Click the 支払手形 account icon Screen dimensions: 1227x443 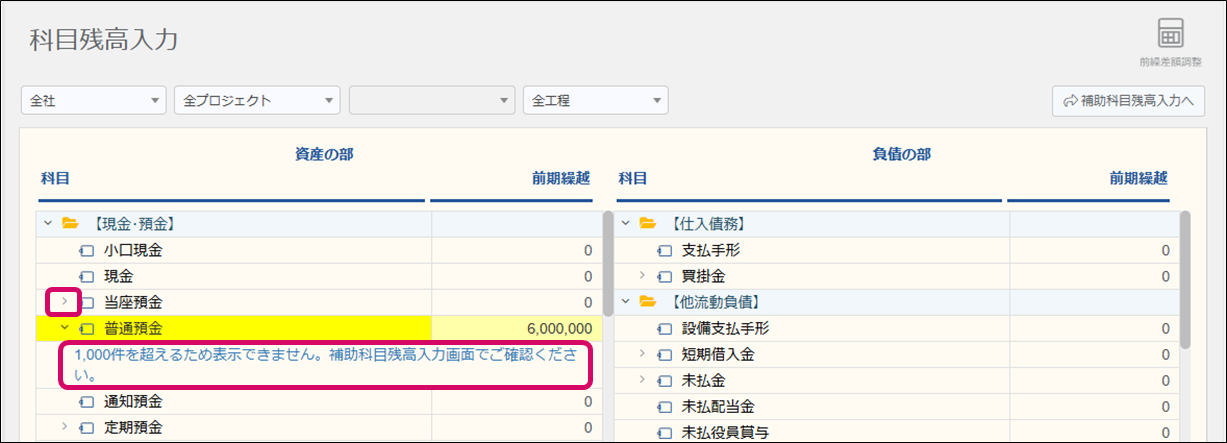(665, 250)
